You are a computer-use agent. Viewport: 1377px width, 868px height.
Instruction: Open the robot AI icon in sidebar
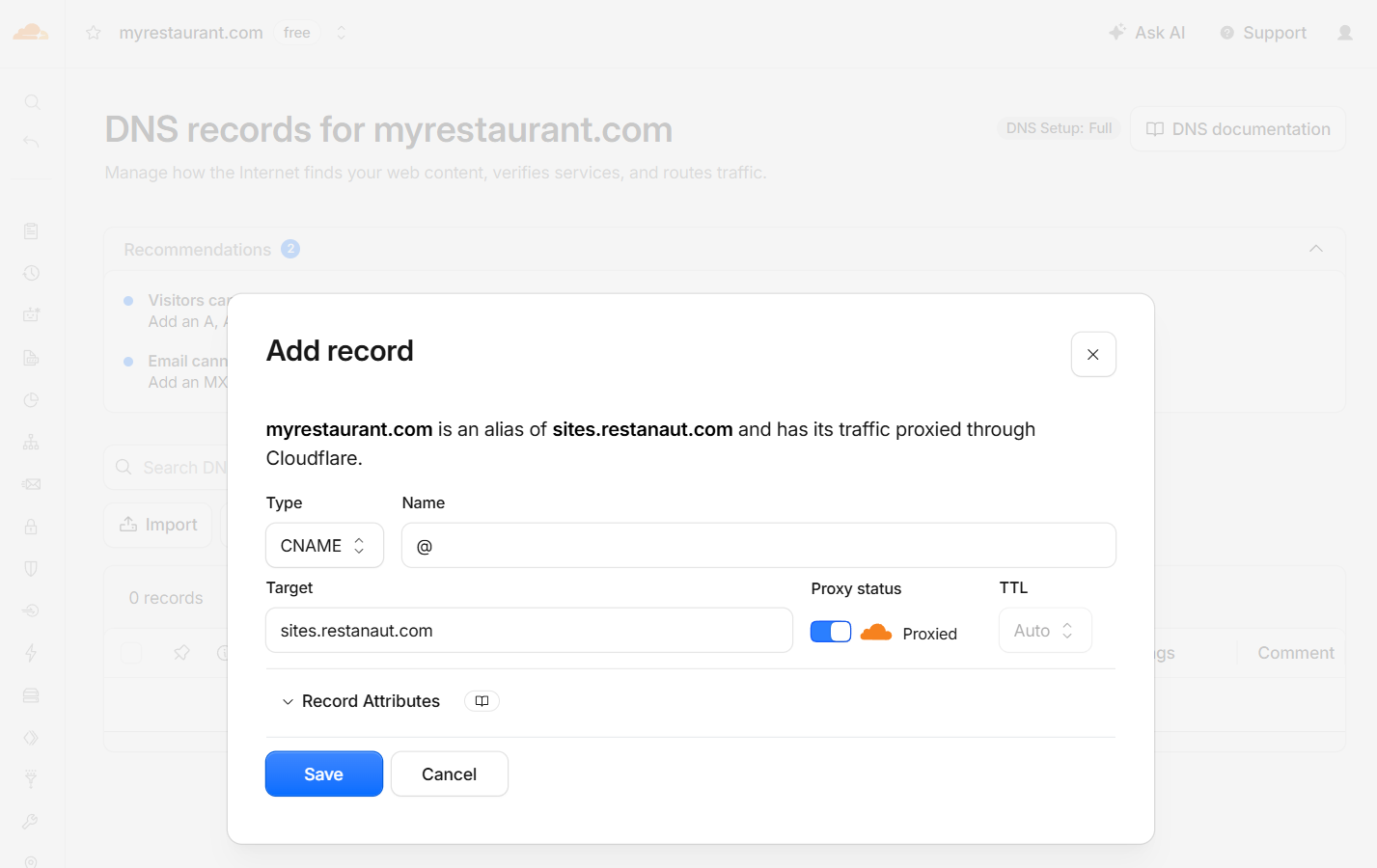click(x=31, y=314)
